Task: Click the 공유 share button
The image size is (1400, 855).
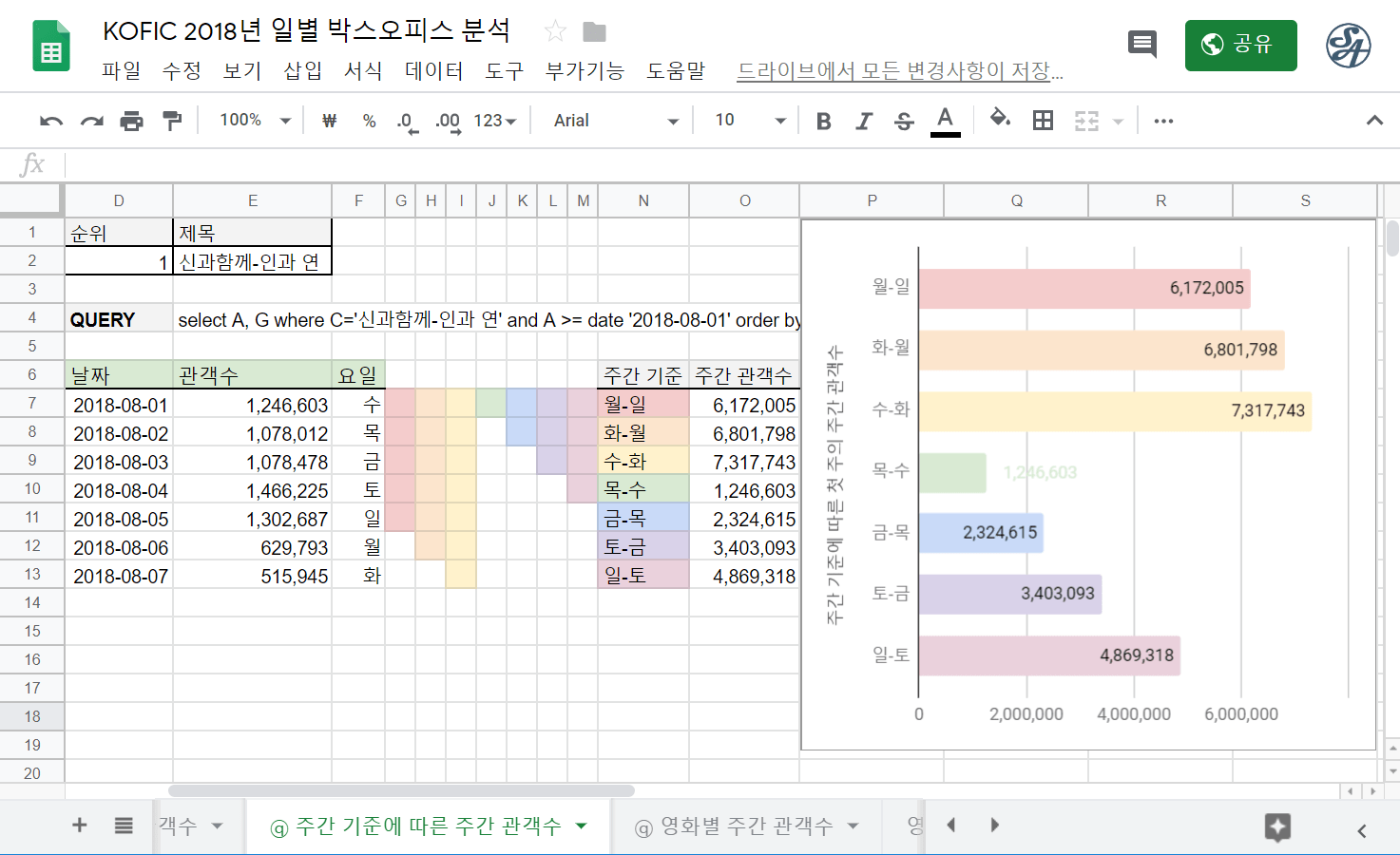Action: (x=1240, y=44)
